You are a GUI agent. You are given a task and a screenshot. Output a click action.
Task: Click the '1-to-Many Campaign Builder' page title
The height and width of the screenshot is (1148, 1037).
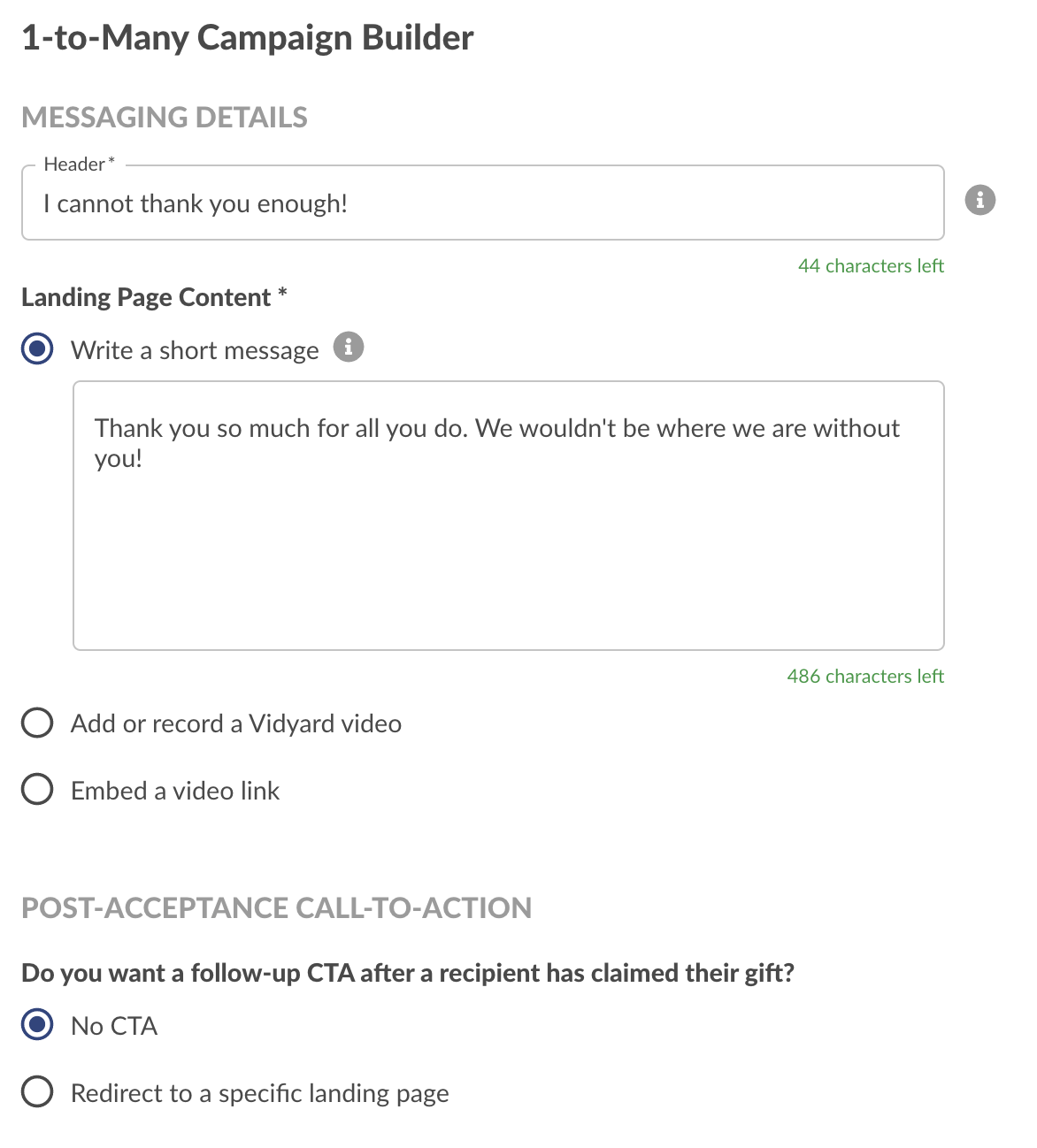248,38
